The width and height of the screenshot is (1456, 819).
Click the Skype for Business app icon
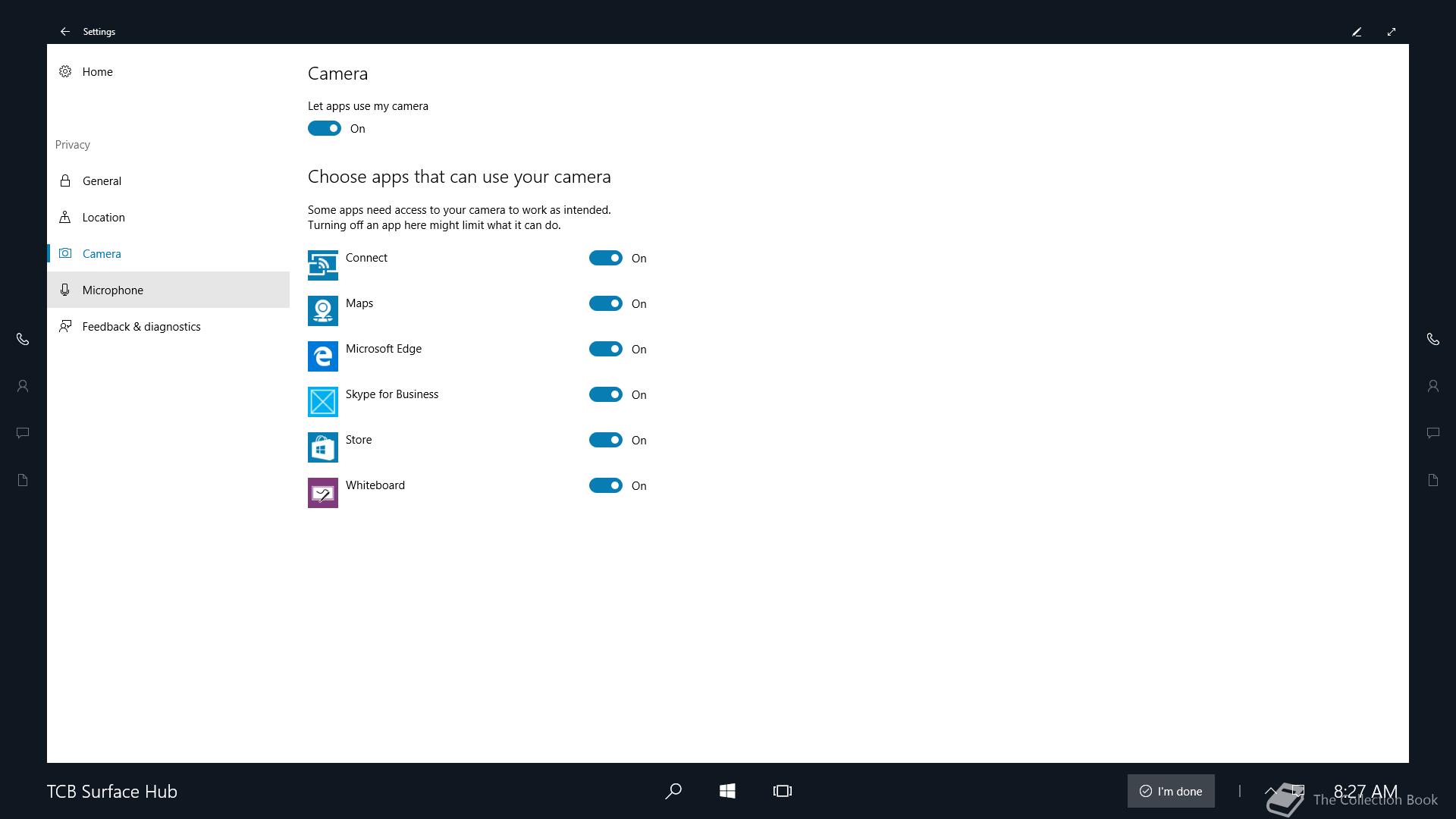[323, 402]
